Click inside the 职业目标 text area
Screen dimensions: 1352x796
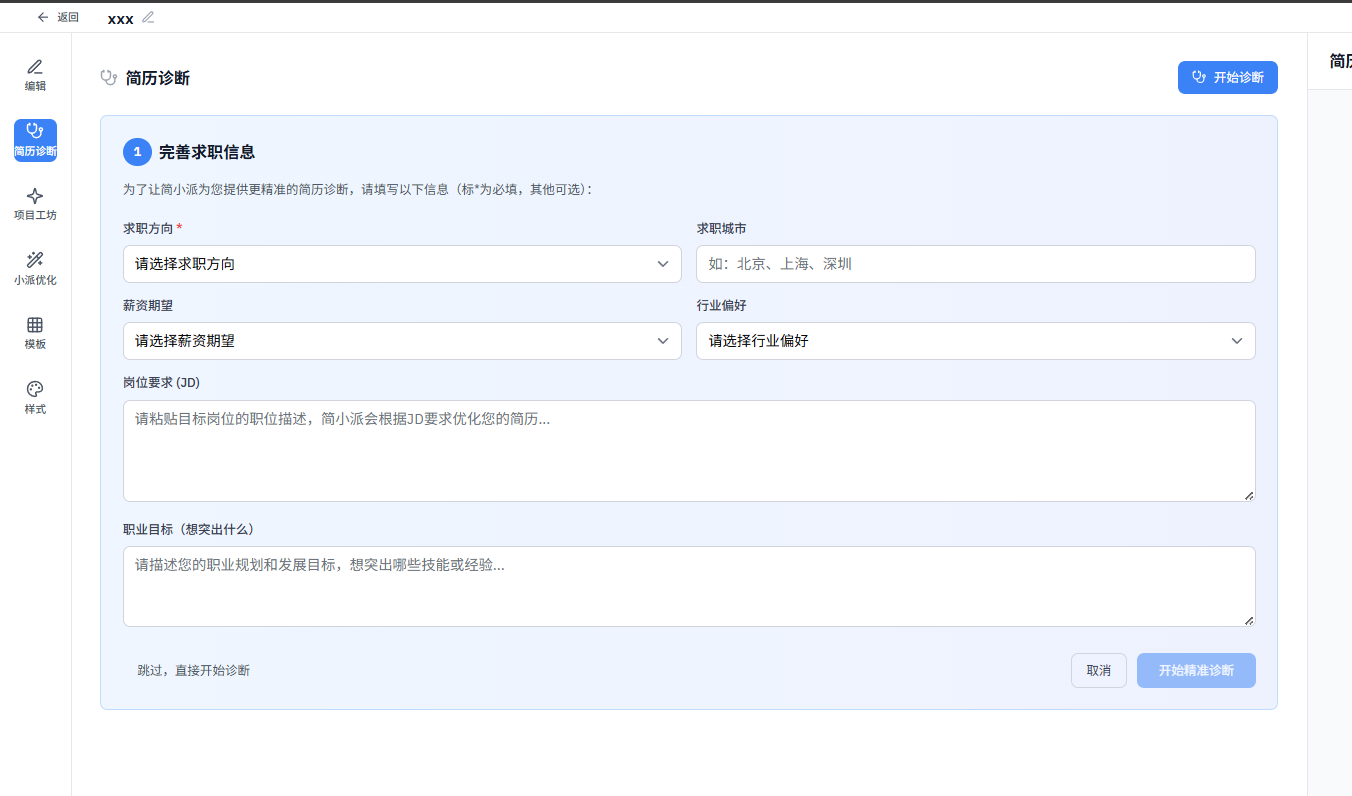point(688,585)
